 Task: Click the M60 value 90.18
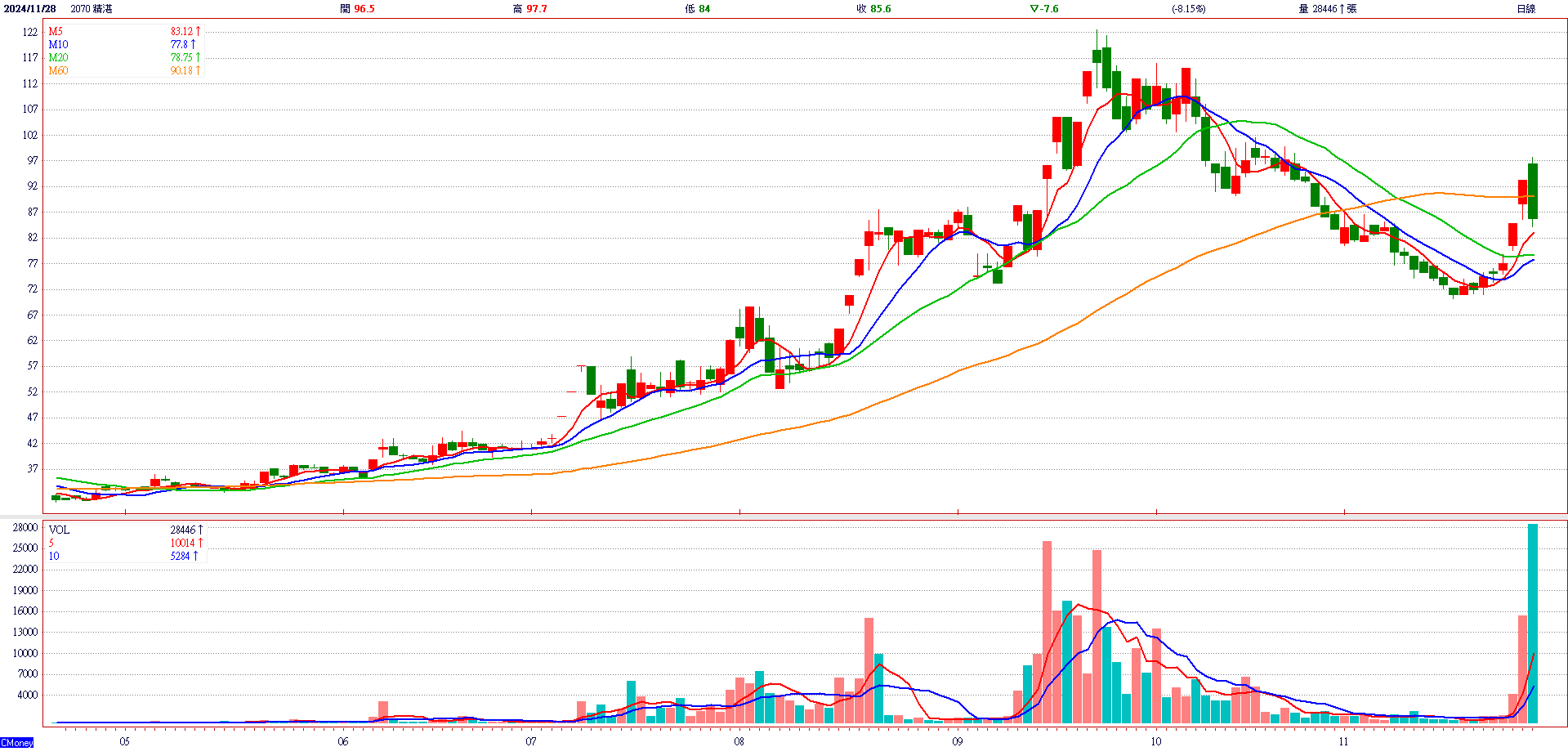tap(185, 71)
